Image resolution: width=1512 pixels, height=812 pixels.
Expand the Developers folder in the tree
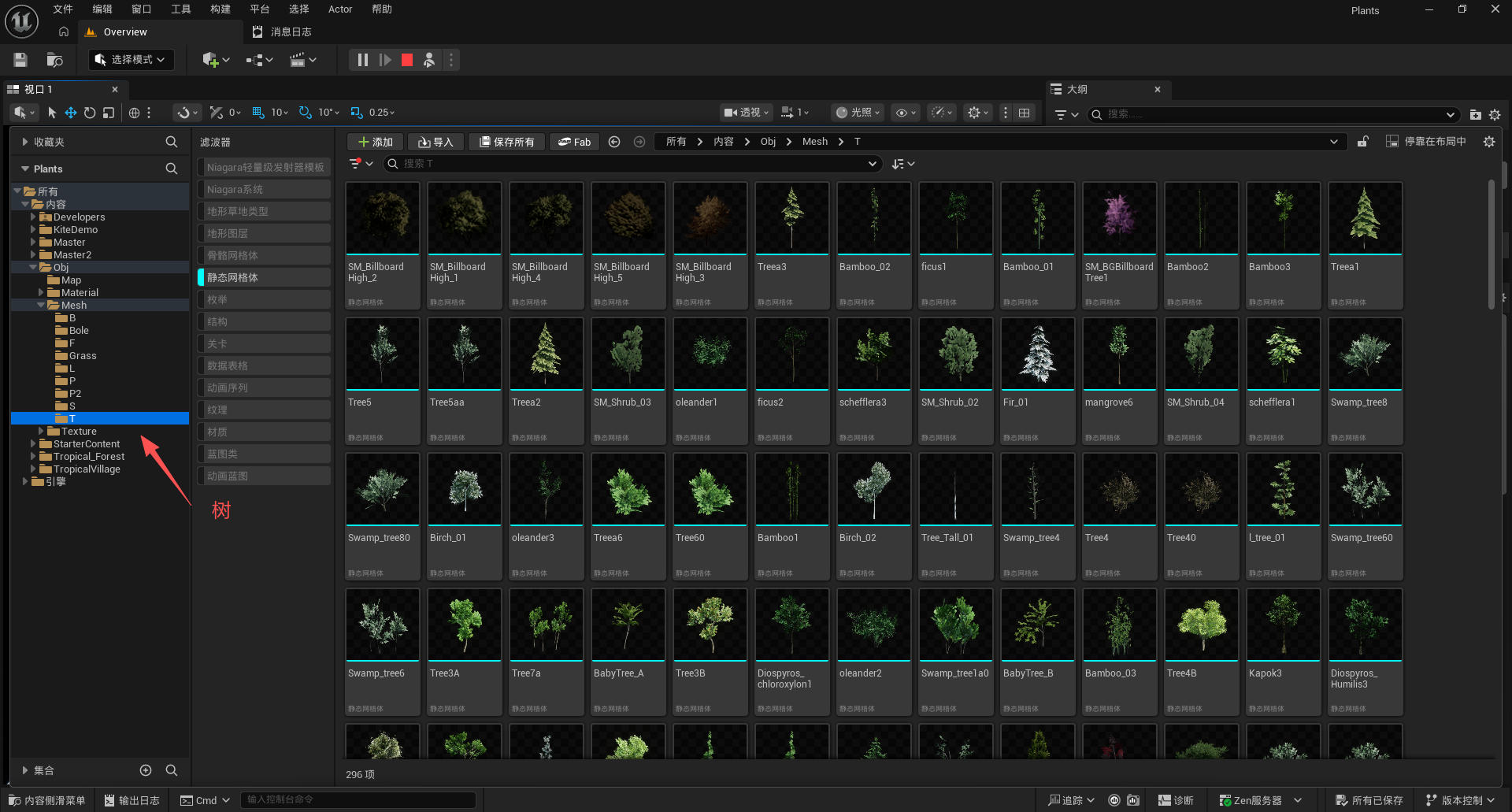(x=33, y=217)
